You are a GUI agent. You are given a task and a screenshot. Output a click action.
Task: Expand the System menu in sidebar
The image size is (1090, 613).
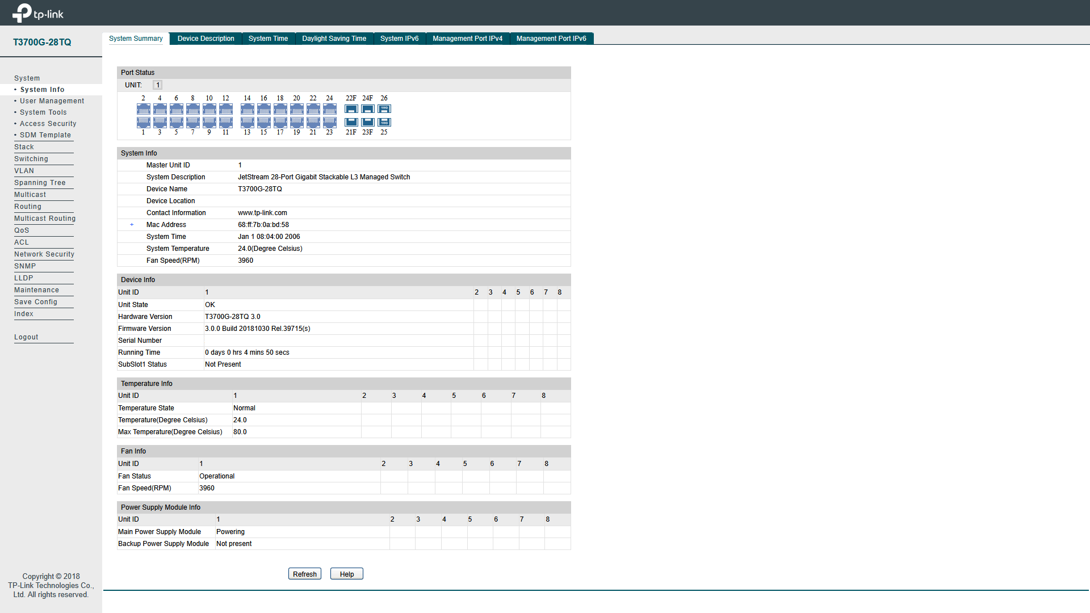(27, 78)
